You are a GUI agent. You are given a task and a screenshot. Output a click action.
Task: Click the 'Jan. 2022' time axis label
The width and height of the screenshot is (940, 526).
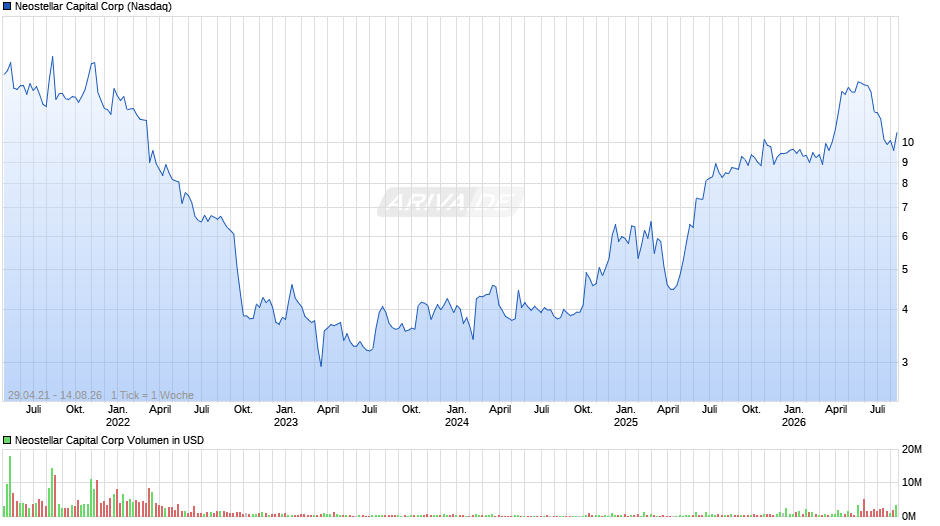point(118,416)
